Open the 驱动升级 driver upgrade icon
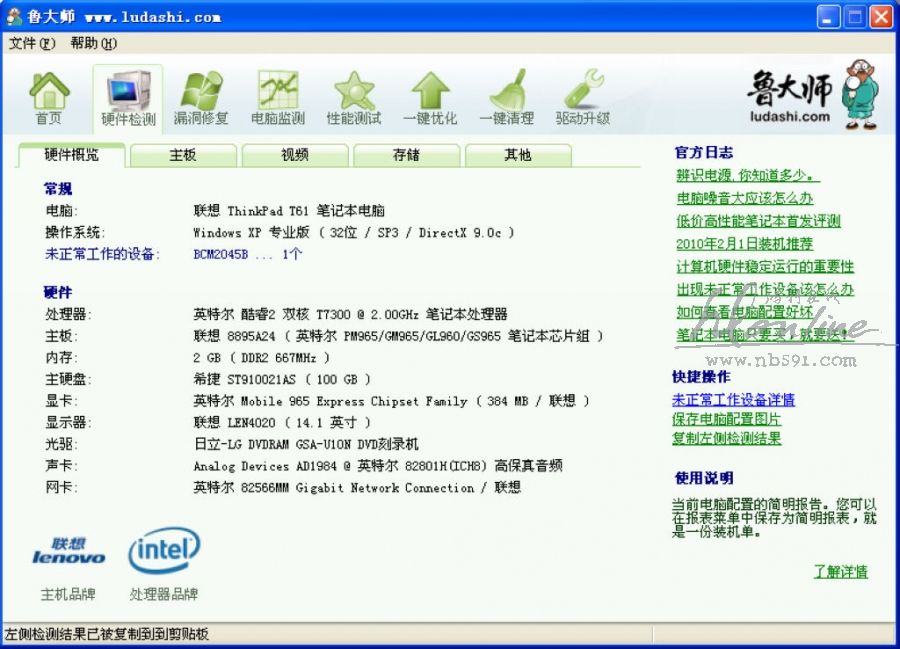This screenshot has height=649, width=900. click(x=583, y=98)
